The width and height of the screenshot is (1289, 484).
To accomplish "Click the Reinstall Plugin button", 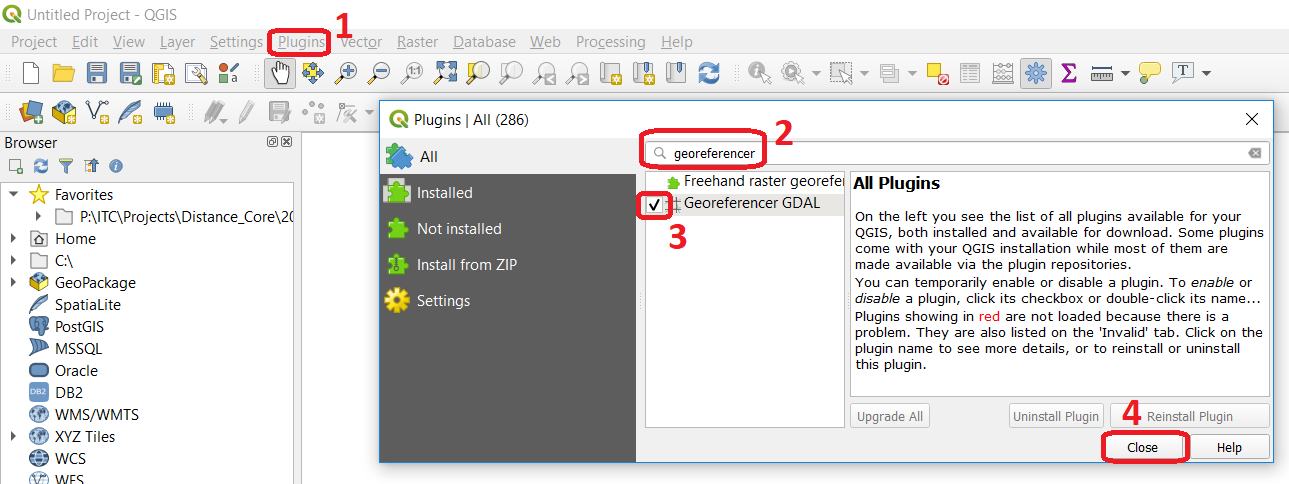I will click(1189, 416).
